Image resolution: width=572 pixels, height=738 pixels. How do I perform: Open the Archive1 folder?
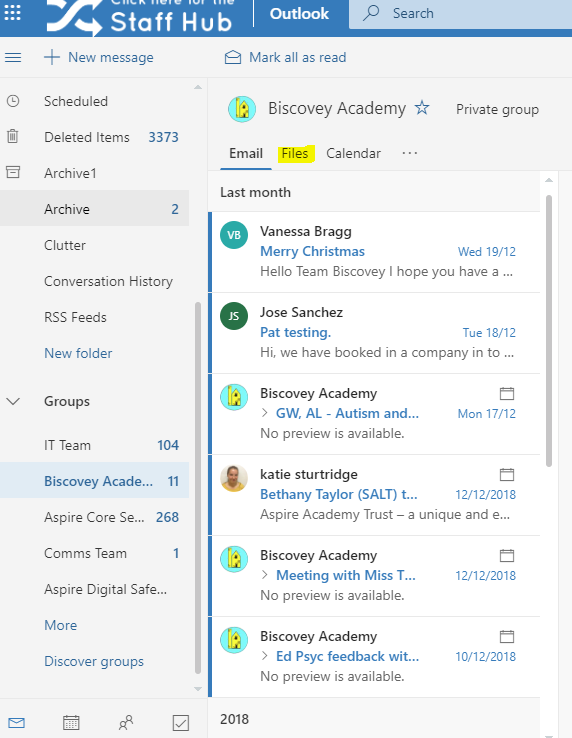(94, 173)
